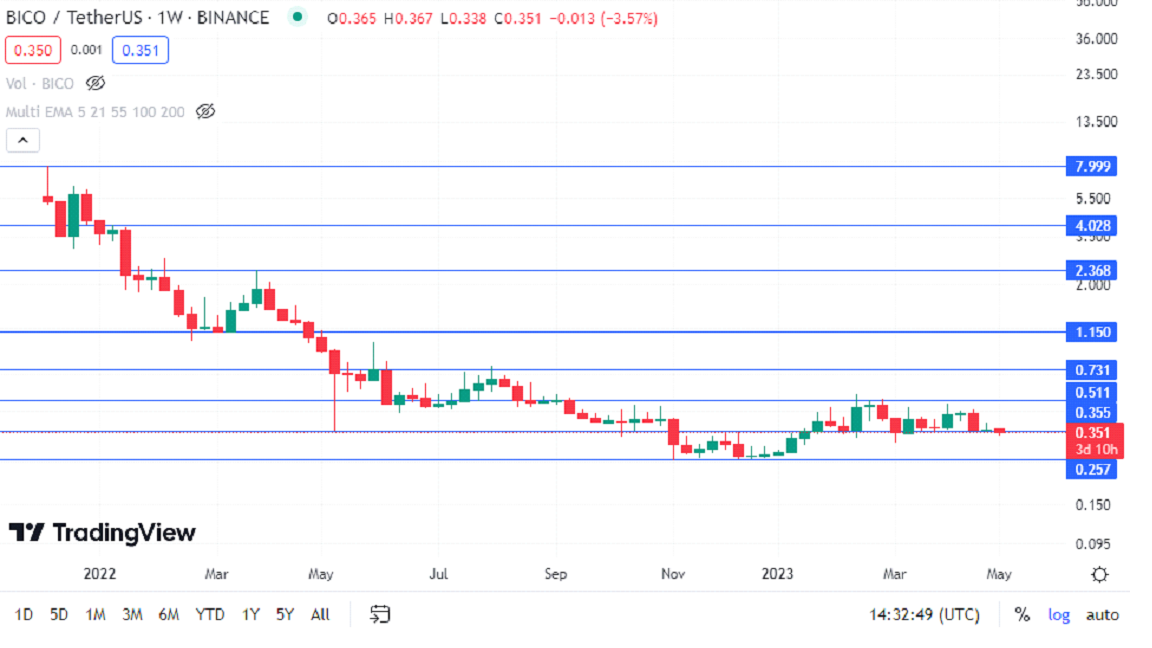Select the 7.999 horizontal line price label
Viewport: 1152px width, 648px height.
(x=1092, y=167)
